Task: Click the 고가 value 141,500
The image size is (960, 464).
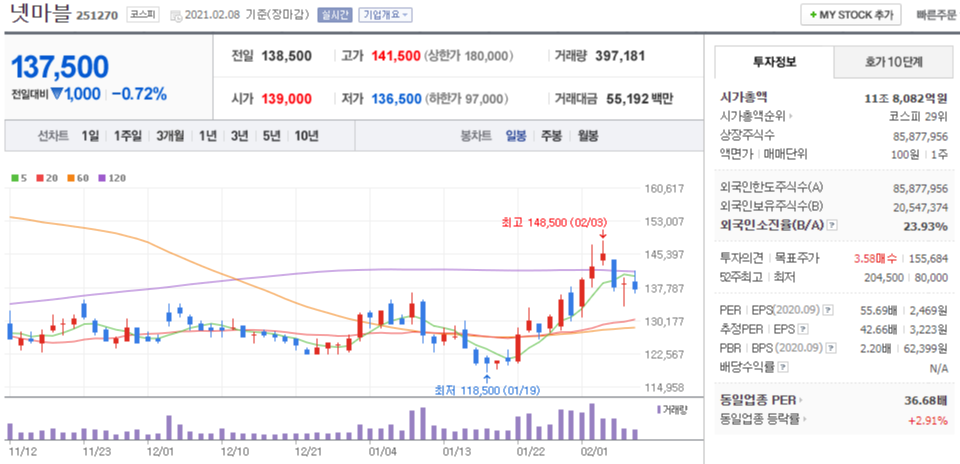Action: (395, 56)
